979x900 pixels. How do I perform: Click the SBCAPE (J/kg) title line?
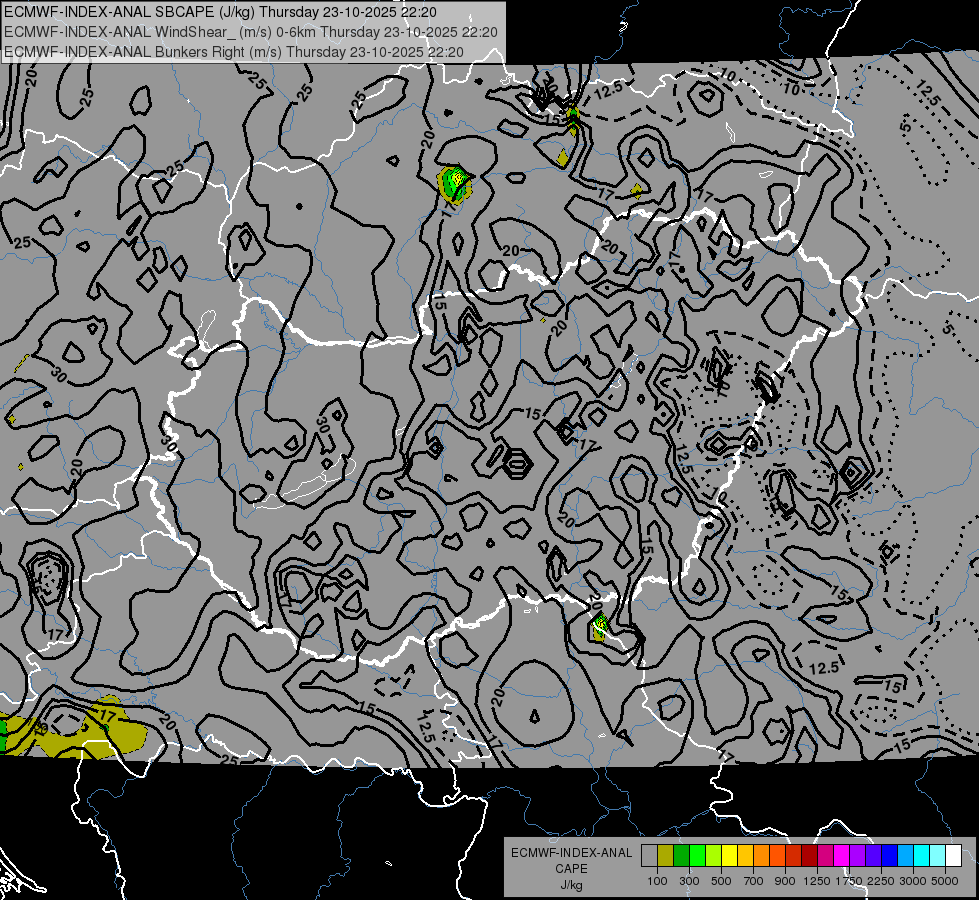[x=220, y=12]
